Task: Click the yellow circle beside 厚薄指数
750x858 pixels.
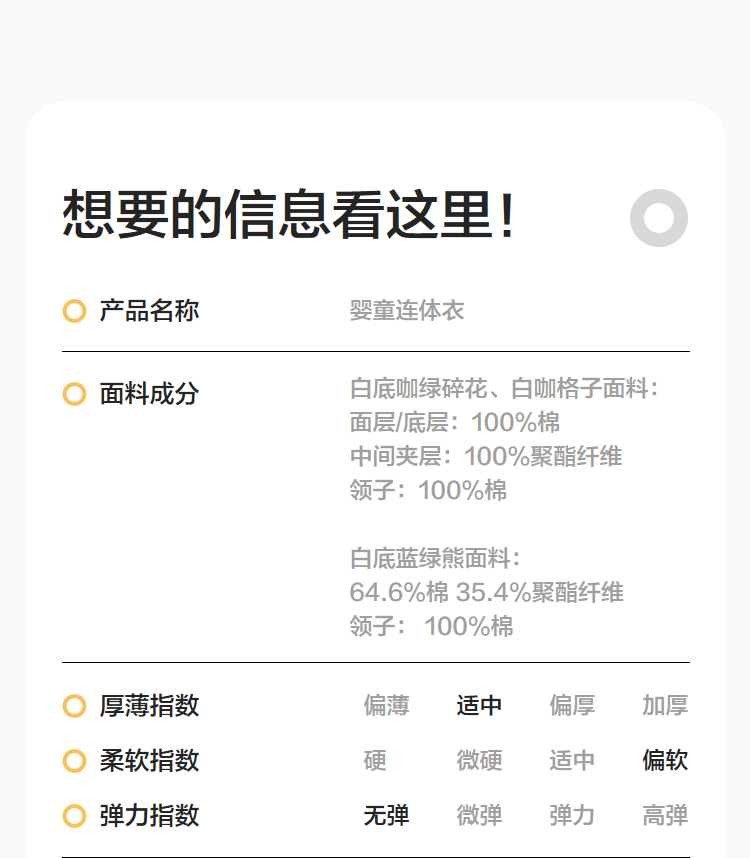Action: [x=74, y=706]
